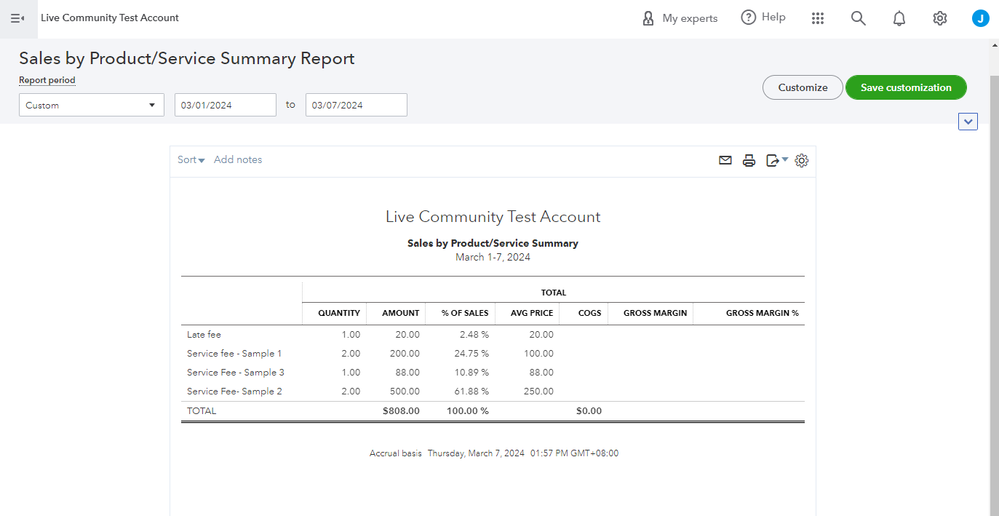Screen dimensions: 999x516
Task: Click the start date field 03/01/2024
Action: point(225,105)
